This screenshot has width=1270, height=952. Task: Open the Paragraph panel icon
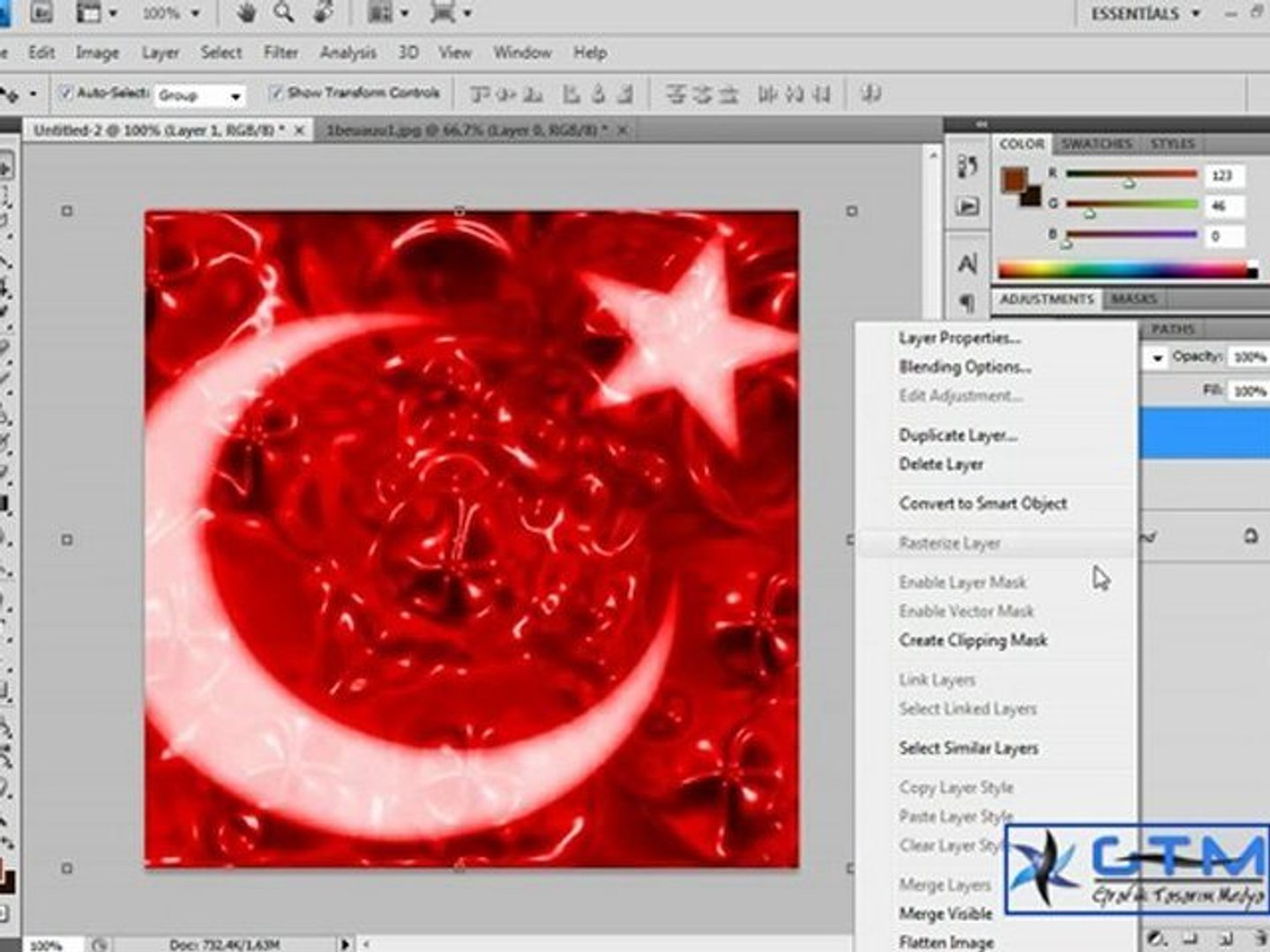point(967,302)
